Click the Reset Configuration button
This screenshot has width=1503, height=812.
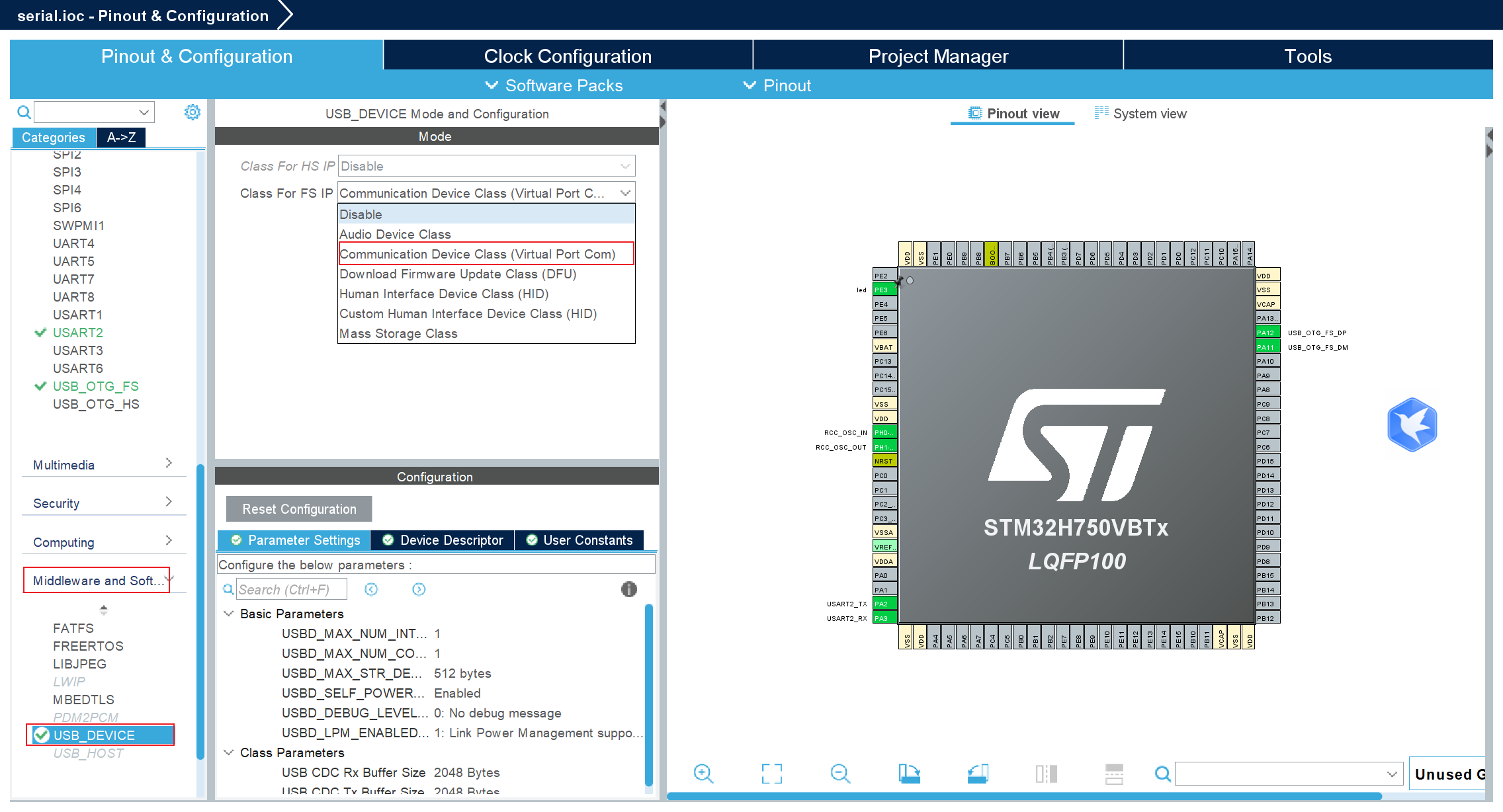[x=298, y=508]
